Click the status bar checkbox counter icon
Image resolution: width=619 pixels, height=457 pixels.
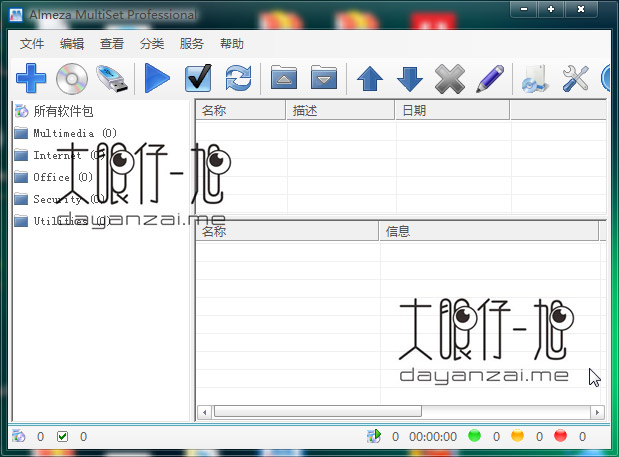click(x=63, y=436)
